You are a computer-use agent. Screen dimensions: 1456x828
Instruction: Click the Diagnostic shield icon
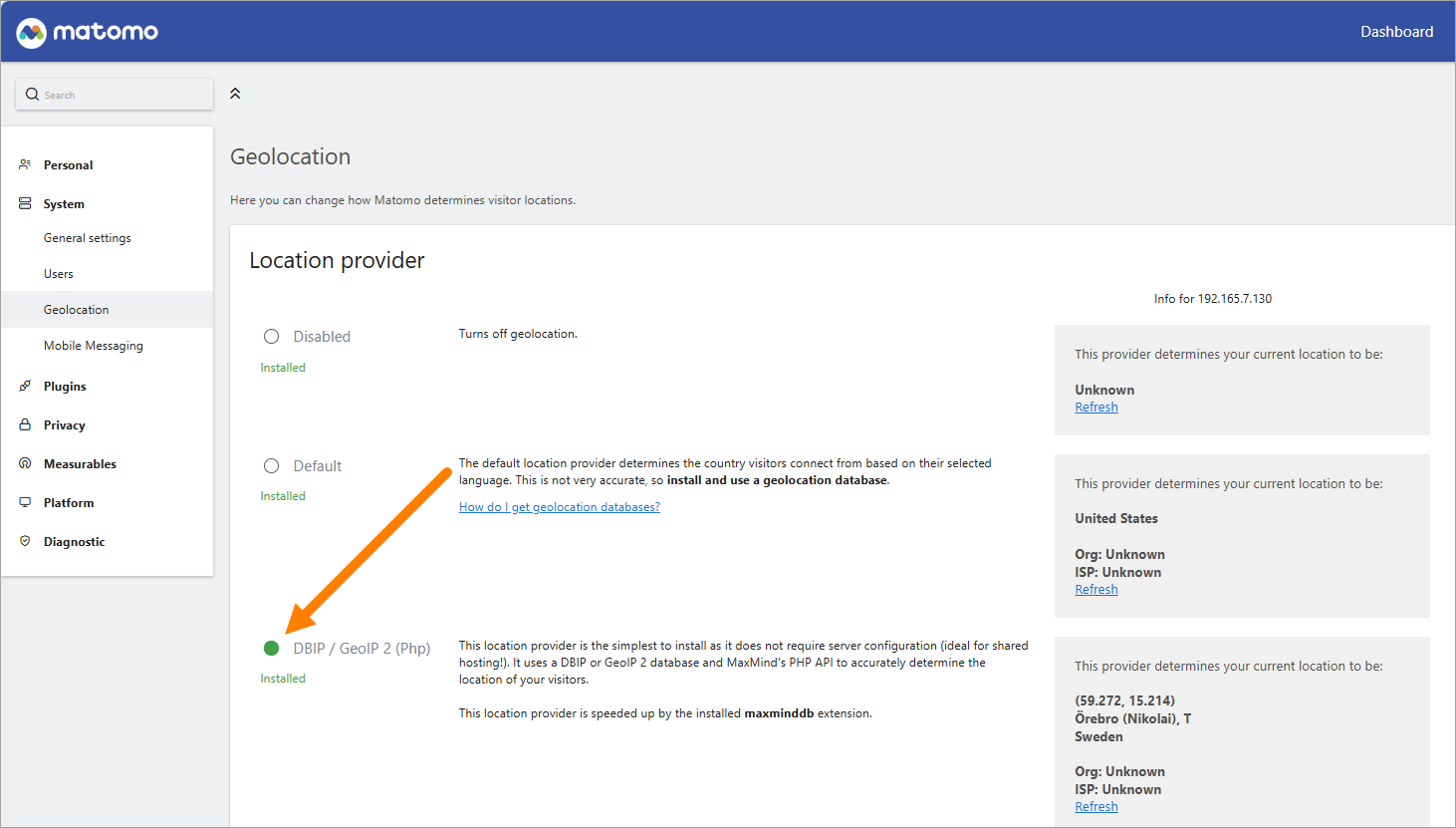pos(25,541)
